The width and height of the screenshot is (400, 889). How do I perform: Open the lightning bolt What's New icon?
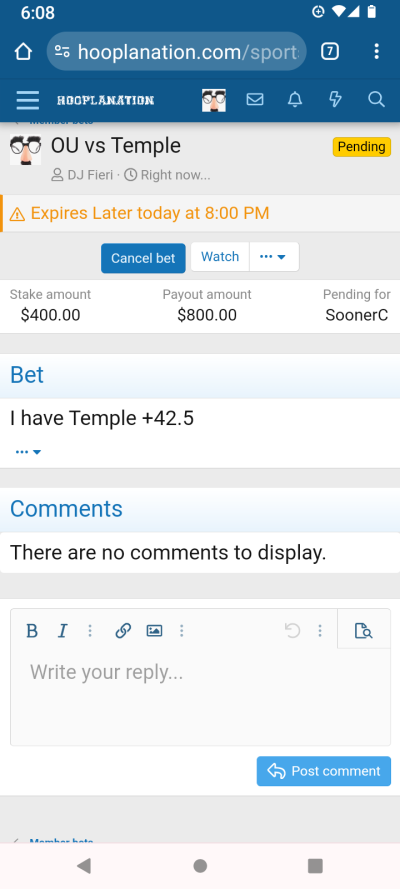(335, 100)
